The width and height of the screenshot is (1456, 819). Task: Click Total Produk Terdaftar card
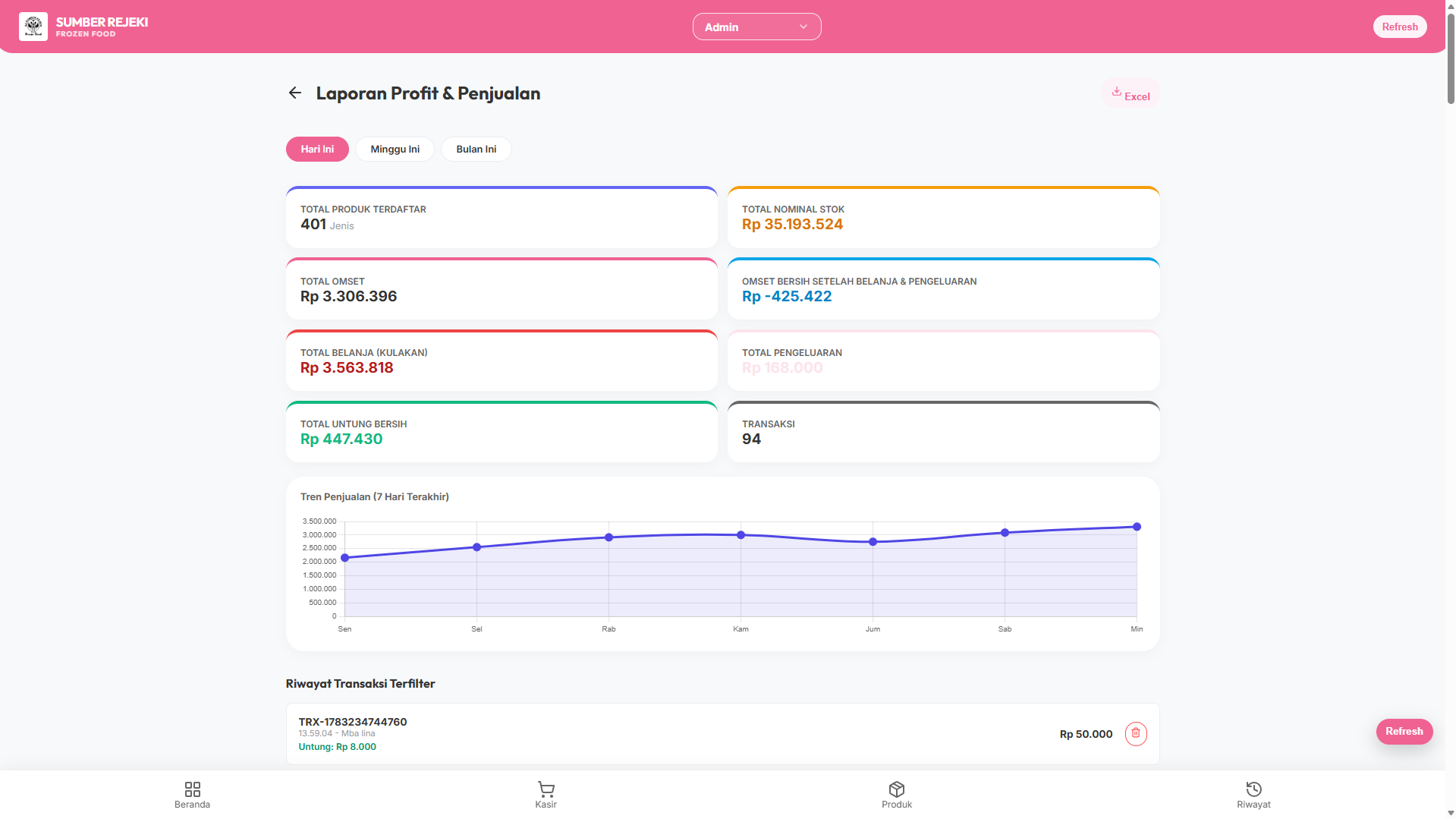(x=502, y=217)
